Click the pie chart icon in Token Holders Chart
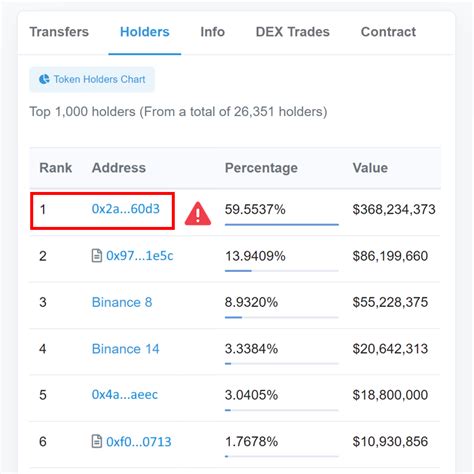 44,79
